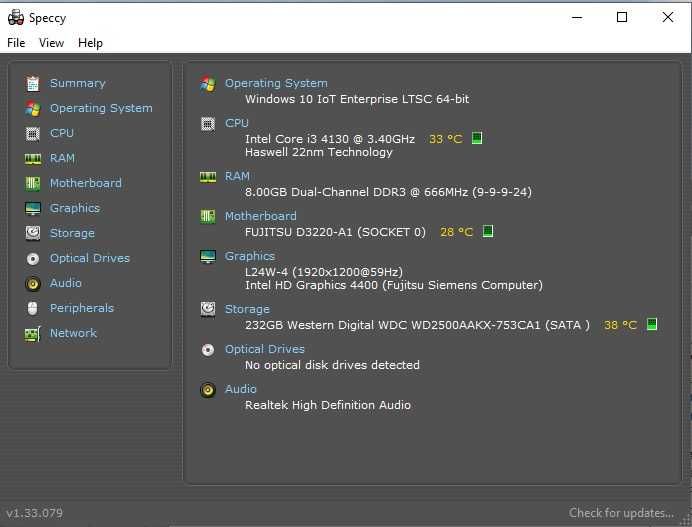
Task: Click the Peripherals mouse icon in sidebar
Action: [x=33, y=308]
